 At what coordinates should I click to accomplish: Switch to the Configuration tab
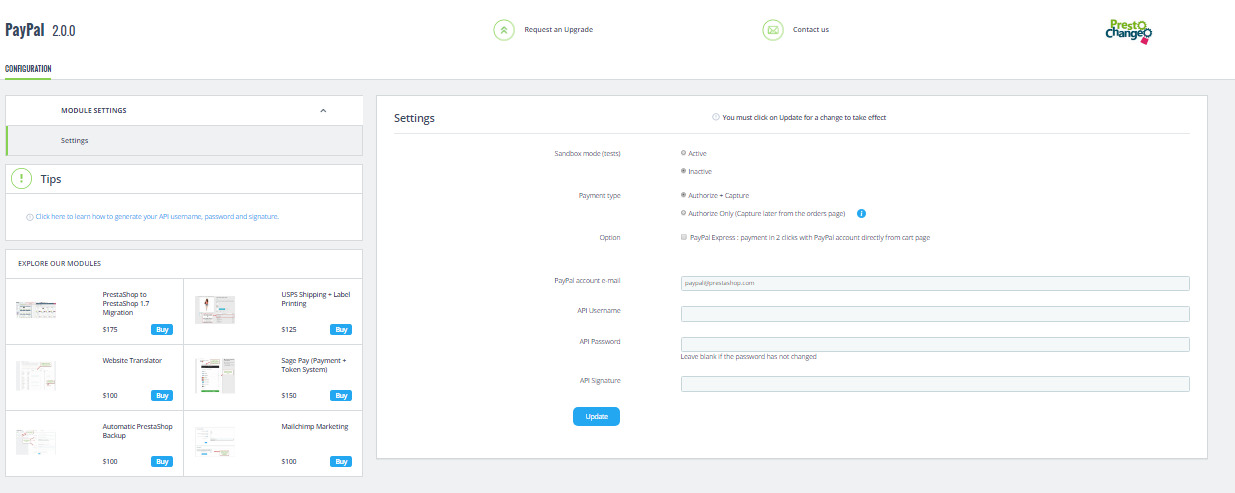[x=28, y=69]
